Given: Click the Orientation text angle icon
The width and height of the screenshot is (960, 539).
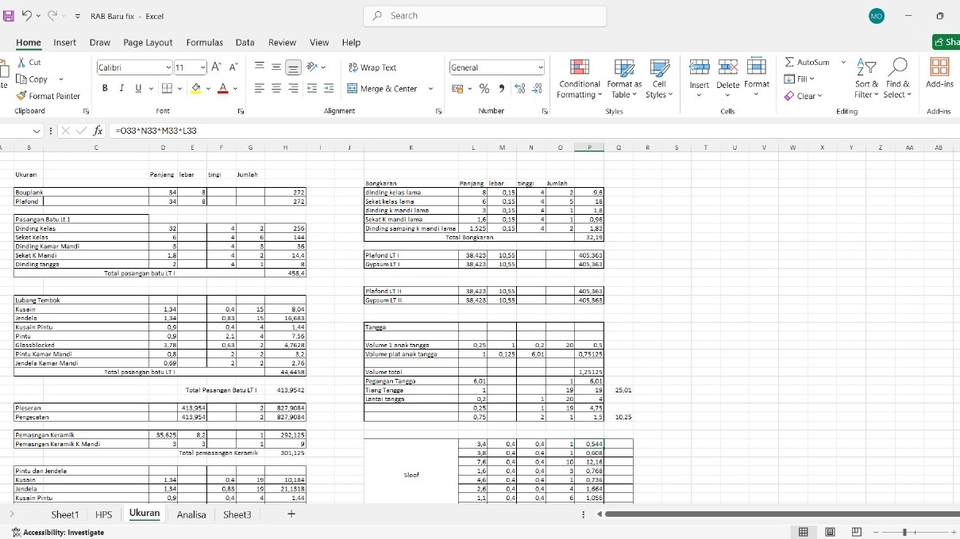Looking at the screenshot, I should 312,67.
